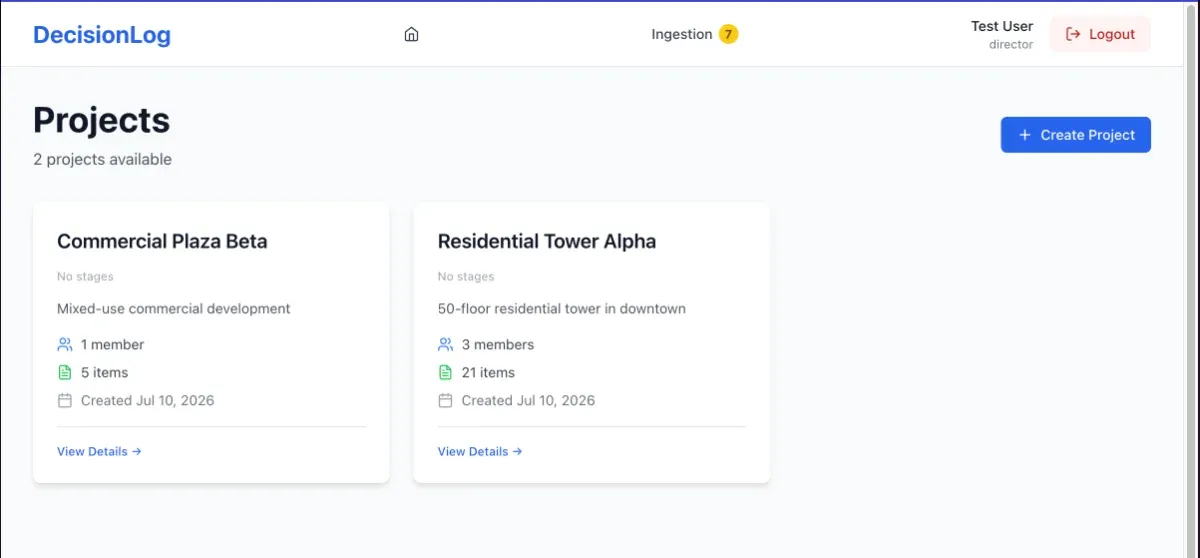Open the home icon in the header

(411, 34)
